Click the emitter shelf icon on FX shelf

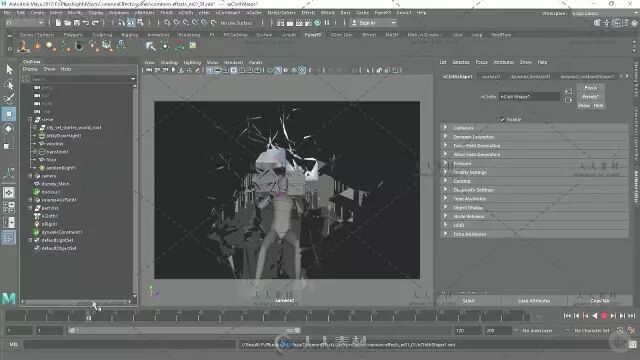pos(23,46)
